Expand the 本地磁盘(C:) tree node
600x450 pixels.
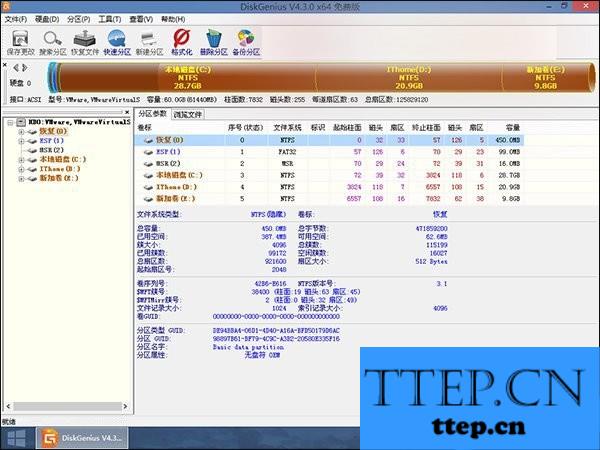(21, 160)
